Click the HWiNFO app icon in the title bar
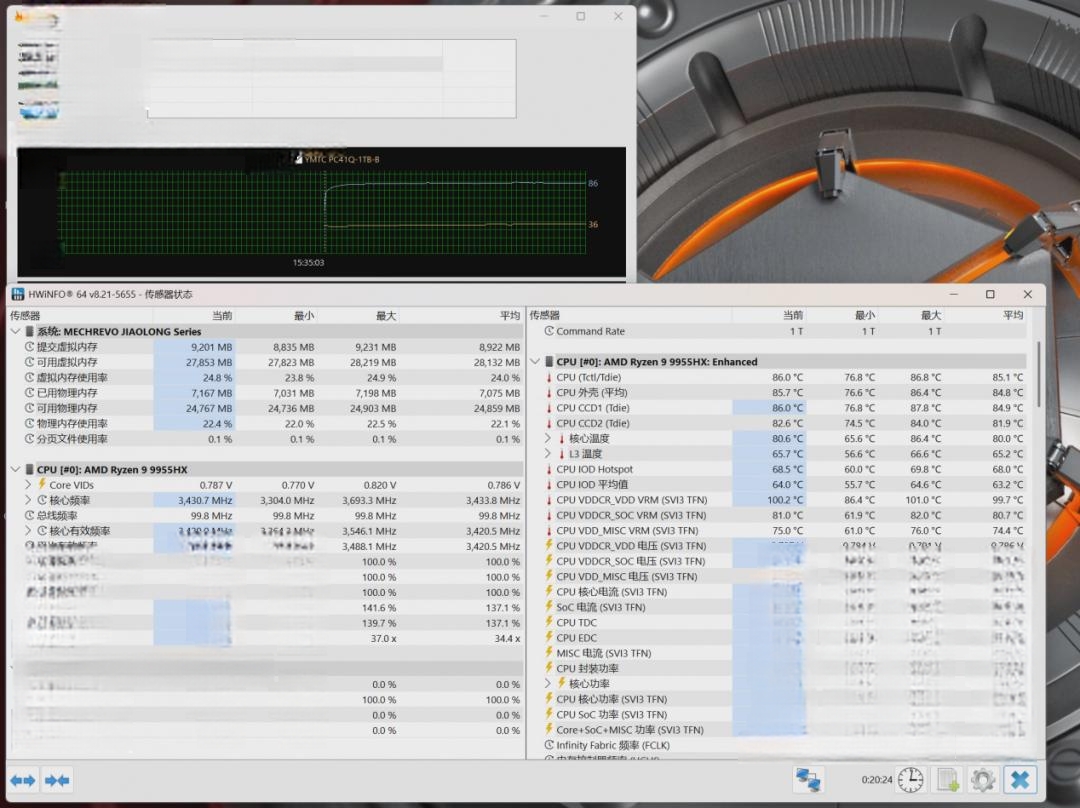1080x808 pixels. point(18,294)
